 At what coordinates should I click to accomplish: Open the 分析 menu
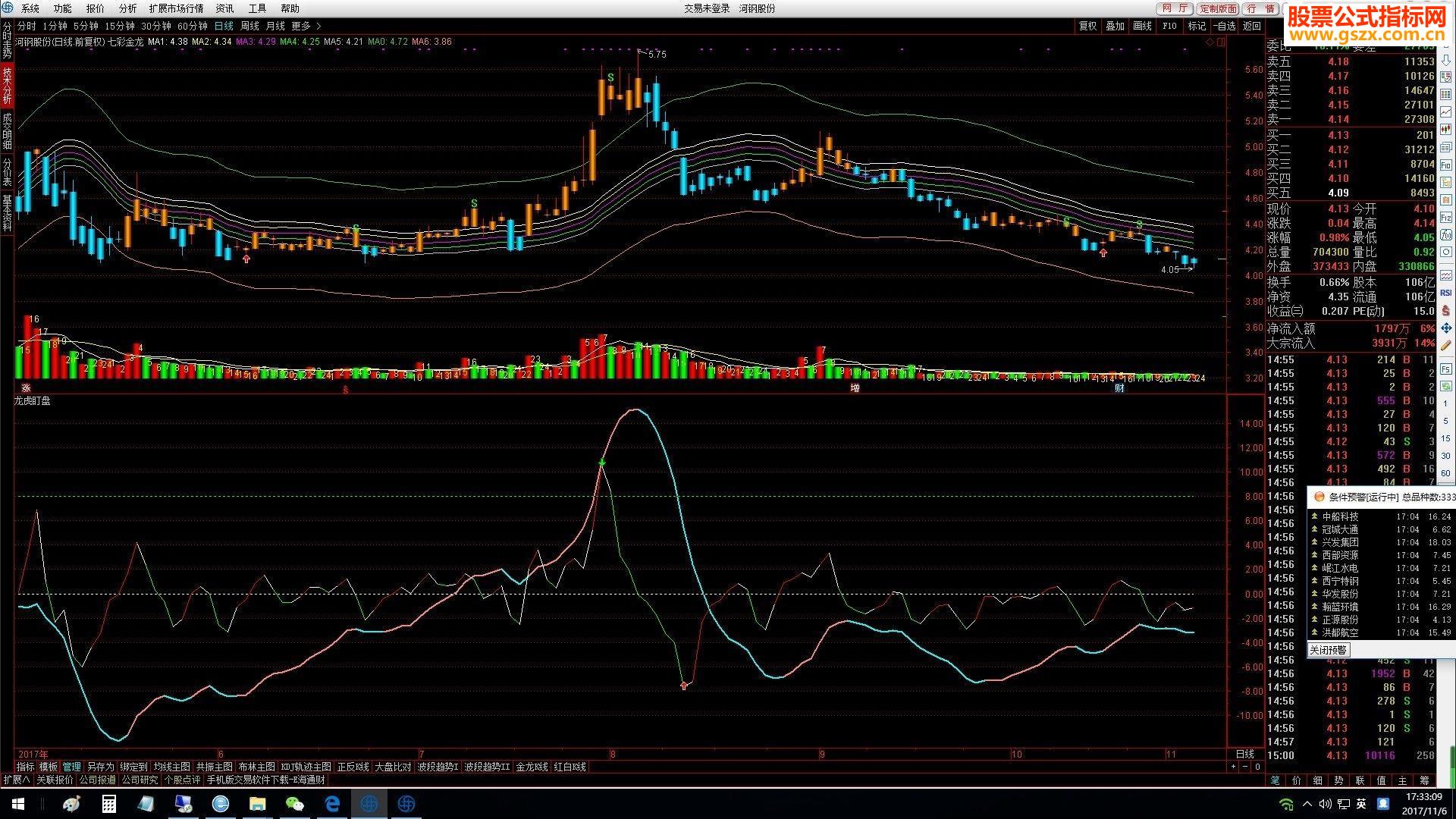point(127,8)
